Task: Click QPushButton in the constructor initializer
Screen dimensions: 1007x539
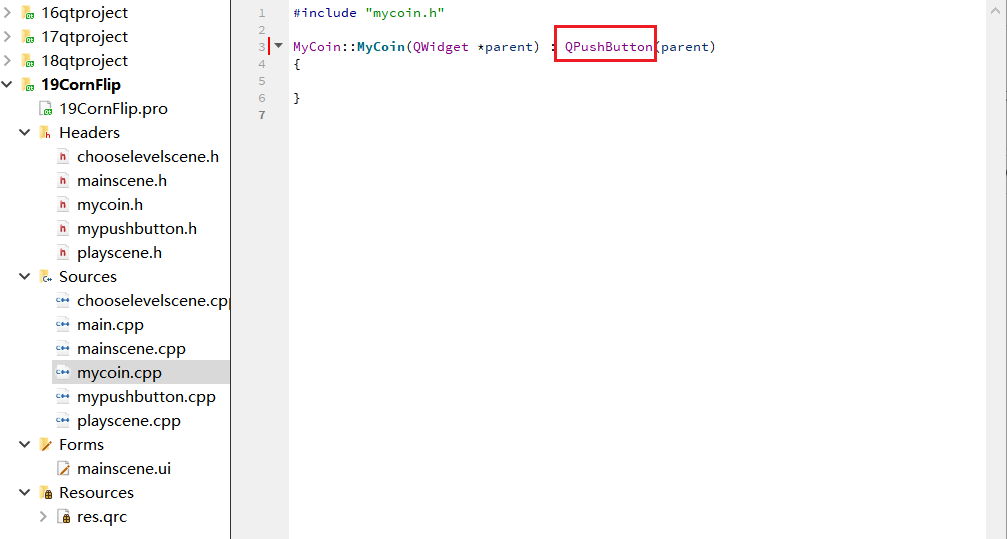Action: click(x=608, y=47)
